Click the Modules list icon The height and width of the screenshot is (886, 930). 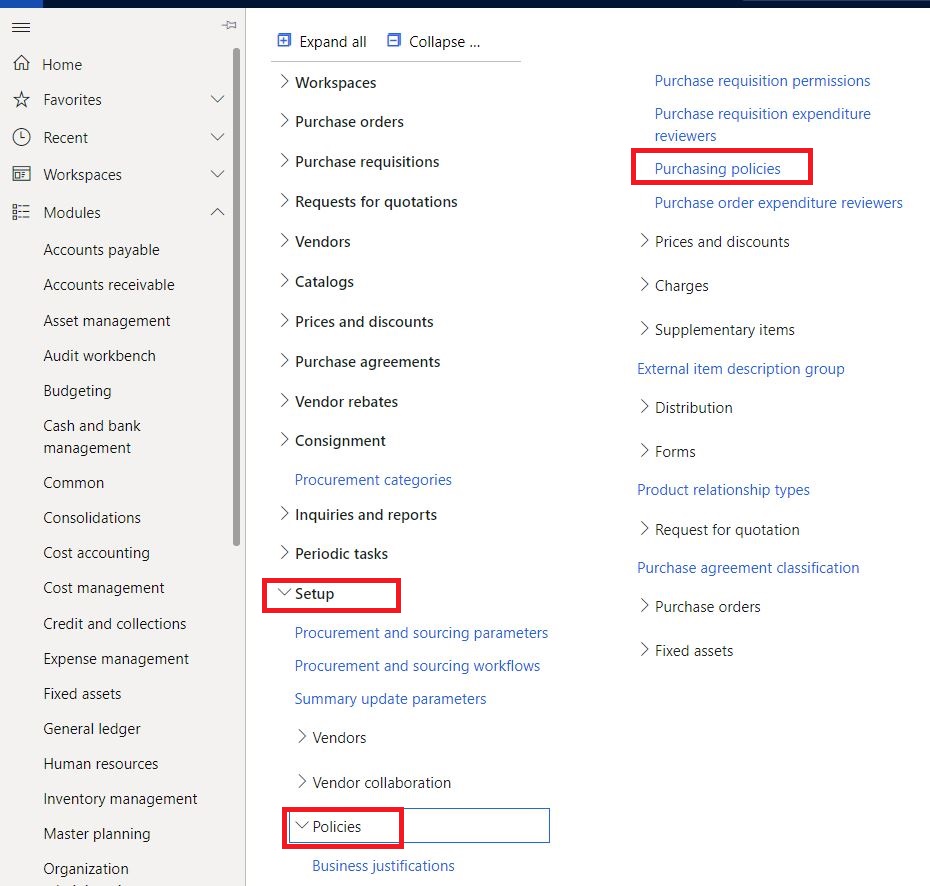point(21,211)
